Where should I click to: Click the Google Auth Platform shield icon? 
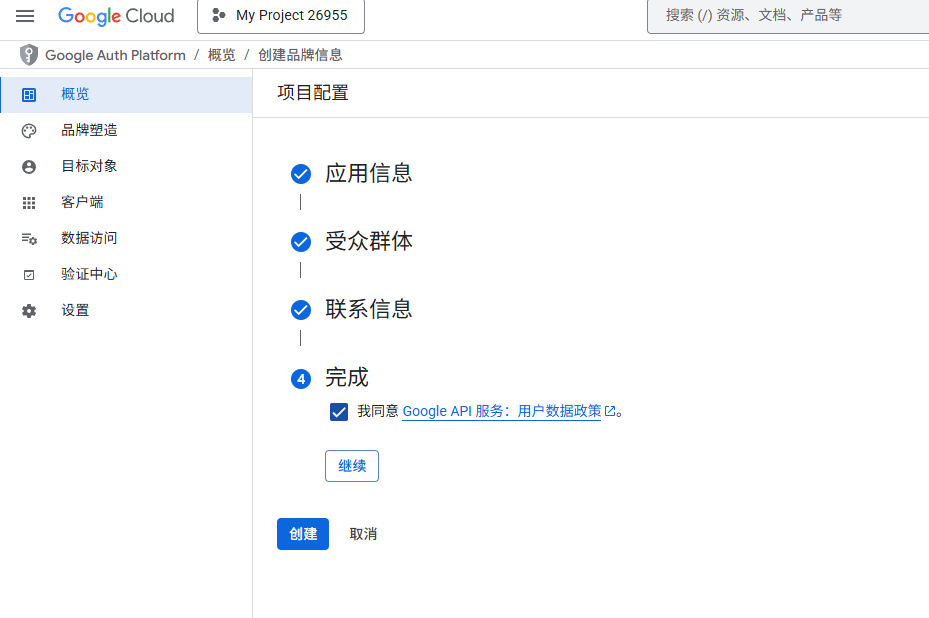[29, 55]
